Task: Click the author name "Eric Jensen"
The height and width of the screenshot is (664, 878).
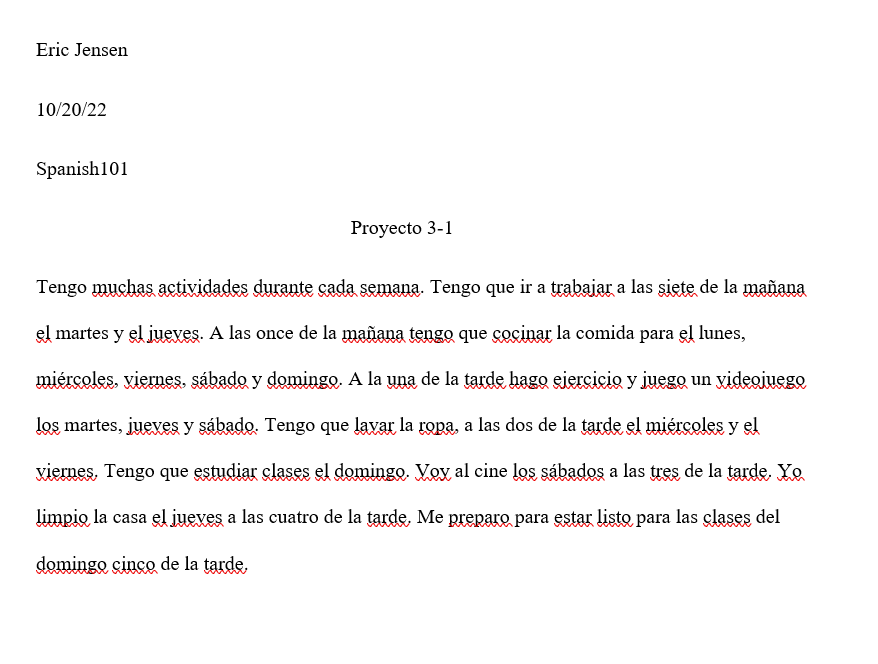Action: [x=82, y=50]
